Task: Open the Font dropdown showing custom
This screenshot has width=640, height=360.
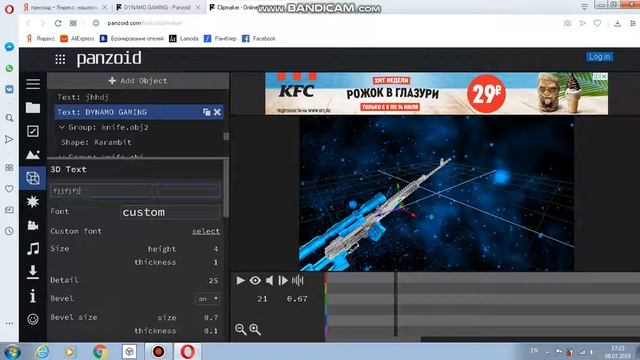Action: pos(170,212)
